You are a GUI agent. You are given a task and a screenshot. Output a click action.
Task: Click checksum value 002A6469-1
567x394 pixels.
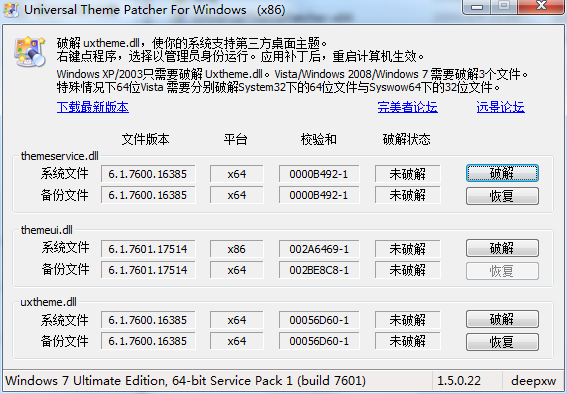[319, 249]
